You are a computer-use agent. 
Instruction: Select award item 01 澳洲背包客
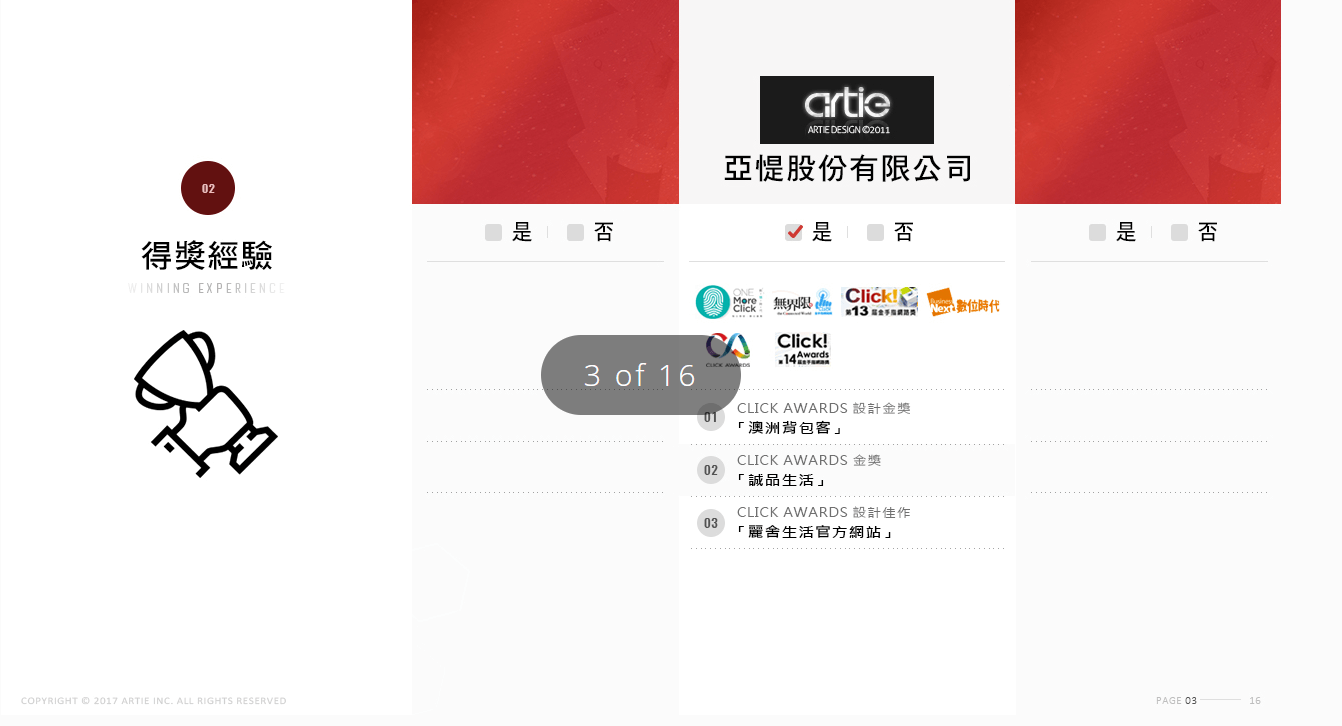(847, 417)
